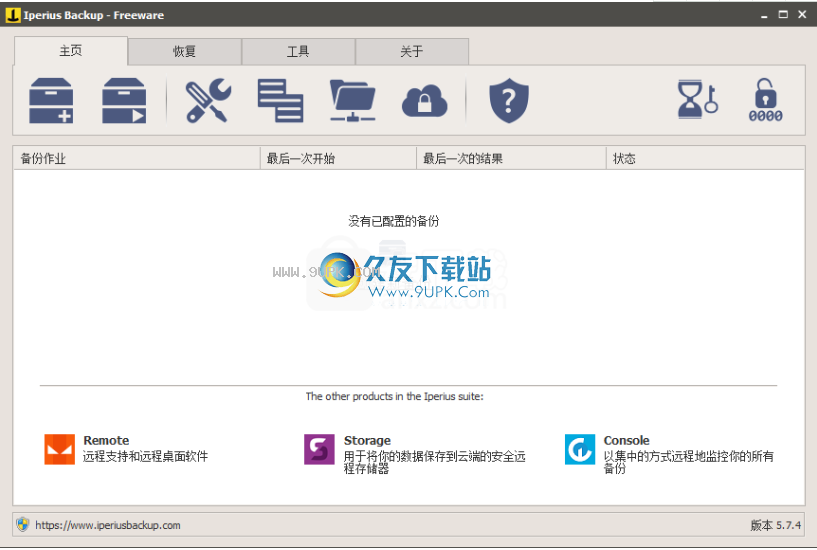Open general settings wrench and screwdriver icon
817x550 pixels.
pyautogui.click(x=208, y=101)
